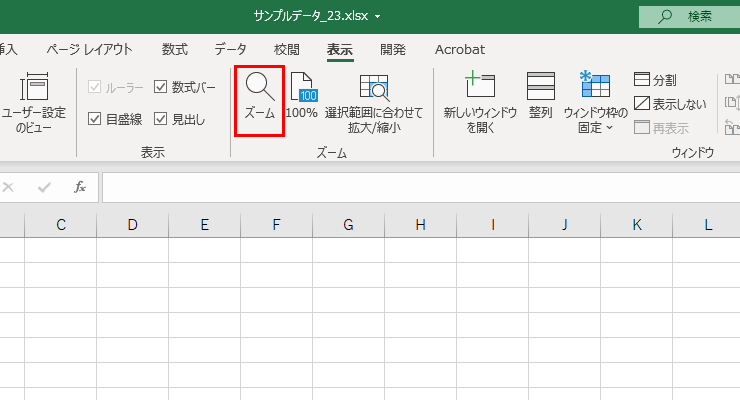Click ユーザー設定のビュー custom views icon
This screenshot has width=740, height=400.
tap(34, 98)
